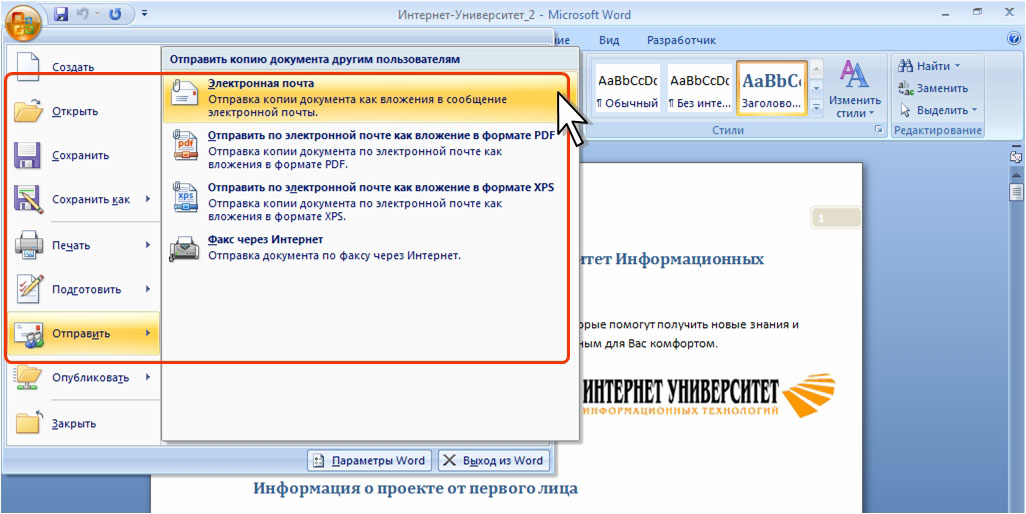Switch to the Разработчик ribbon tab
Image resolution: width=1026 pixels, height=514 pixels.
(681, 40)
